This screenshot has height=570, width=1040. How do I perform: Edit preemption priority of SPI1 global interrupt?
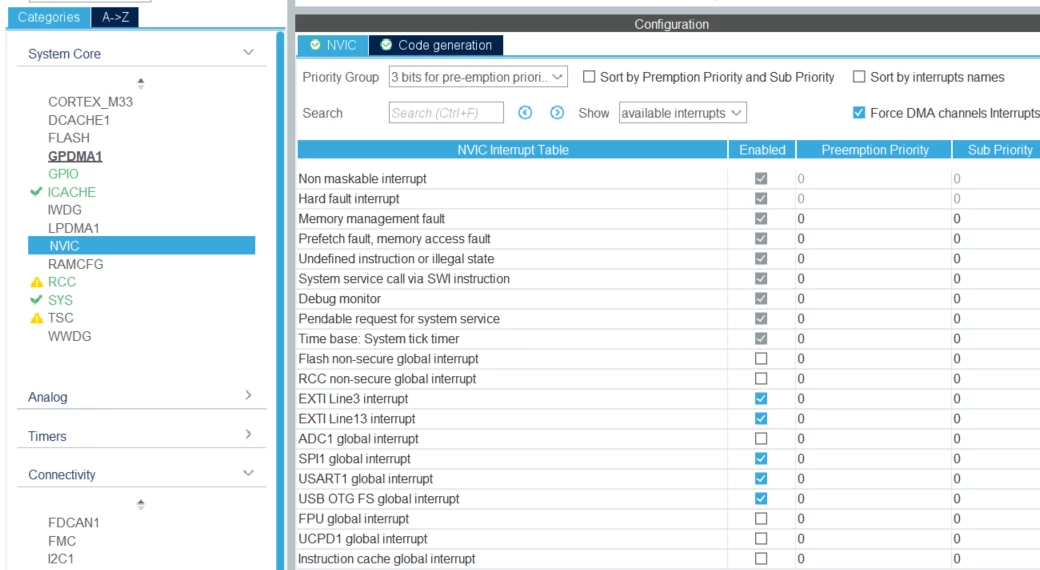(874, 459)
